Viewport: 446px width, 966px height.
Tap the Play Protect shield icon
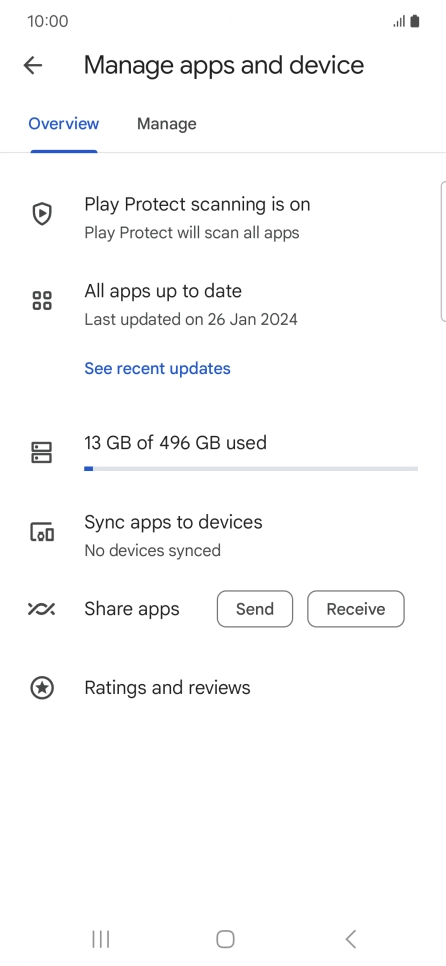click(x=42, y=214)
